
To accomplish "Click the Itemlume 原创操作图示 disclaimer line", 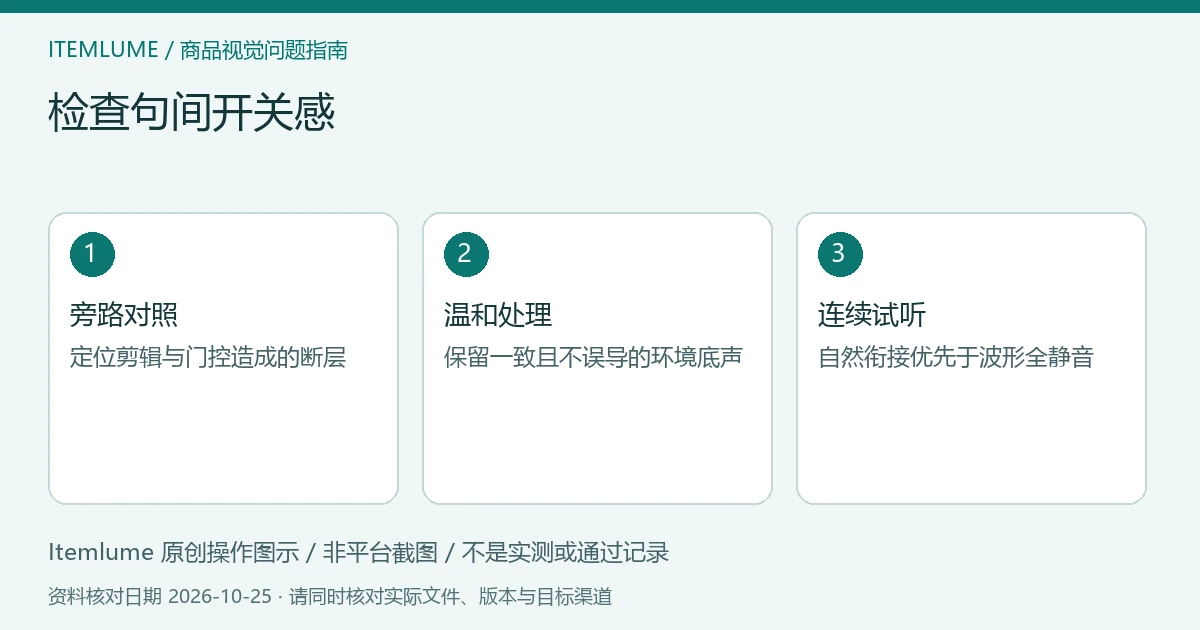I will click(358, 552).
